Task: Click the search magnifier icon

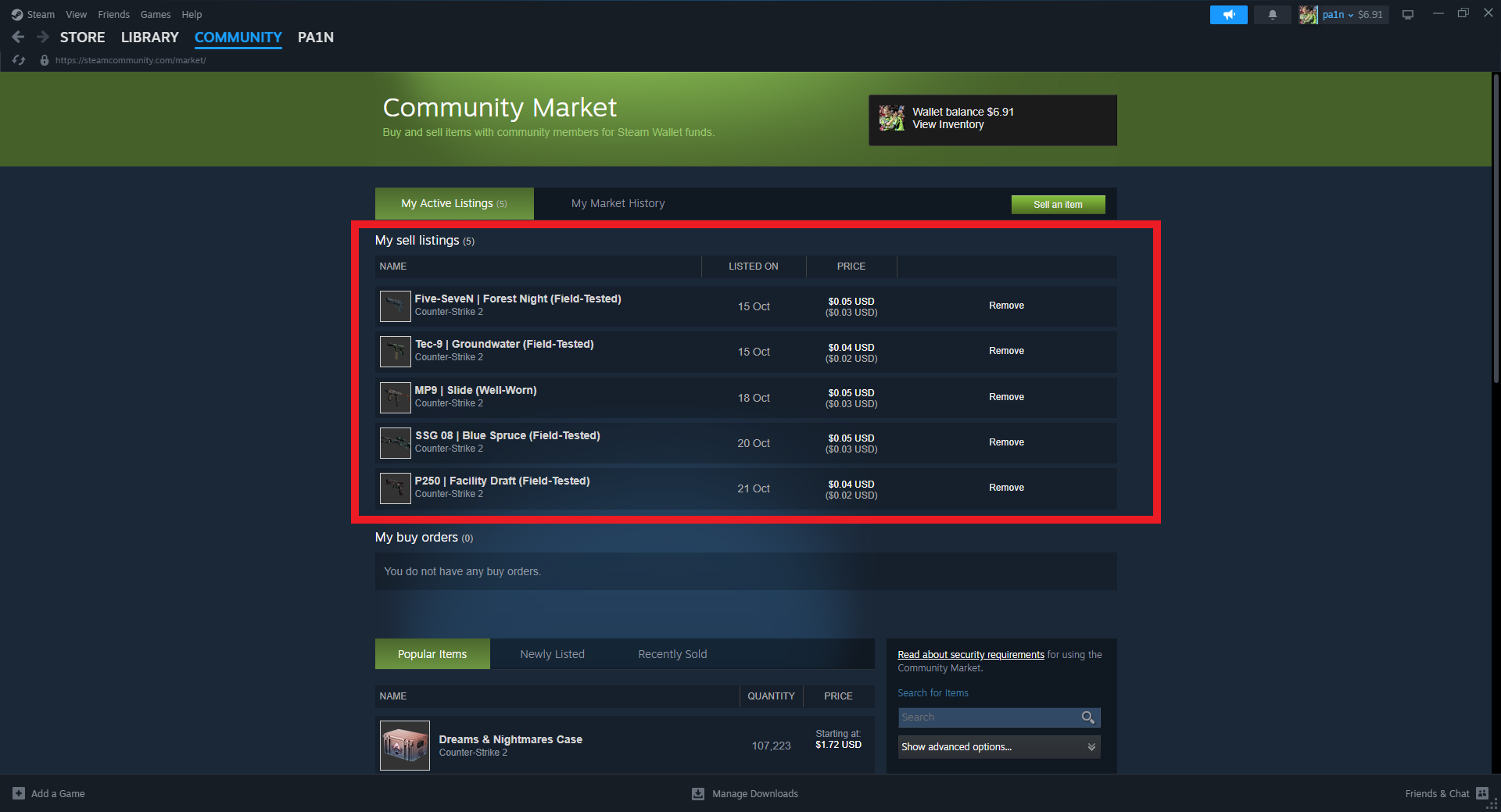Action: click(x=1087, y=717)
